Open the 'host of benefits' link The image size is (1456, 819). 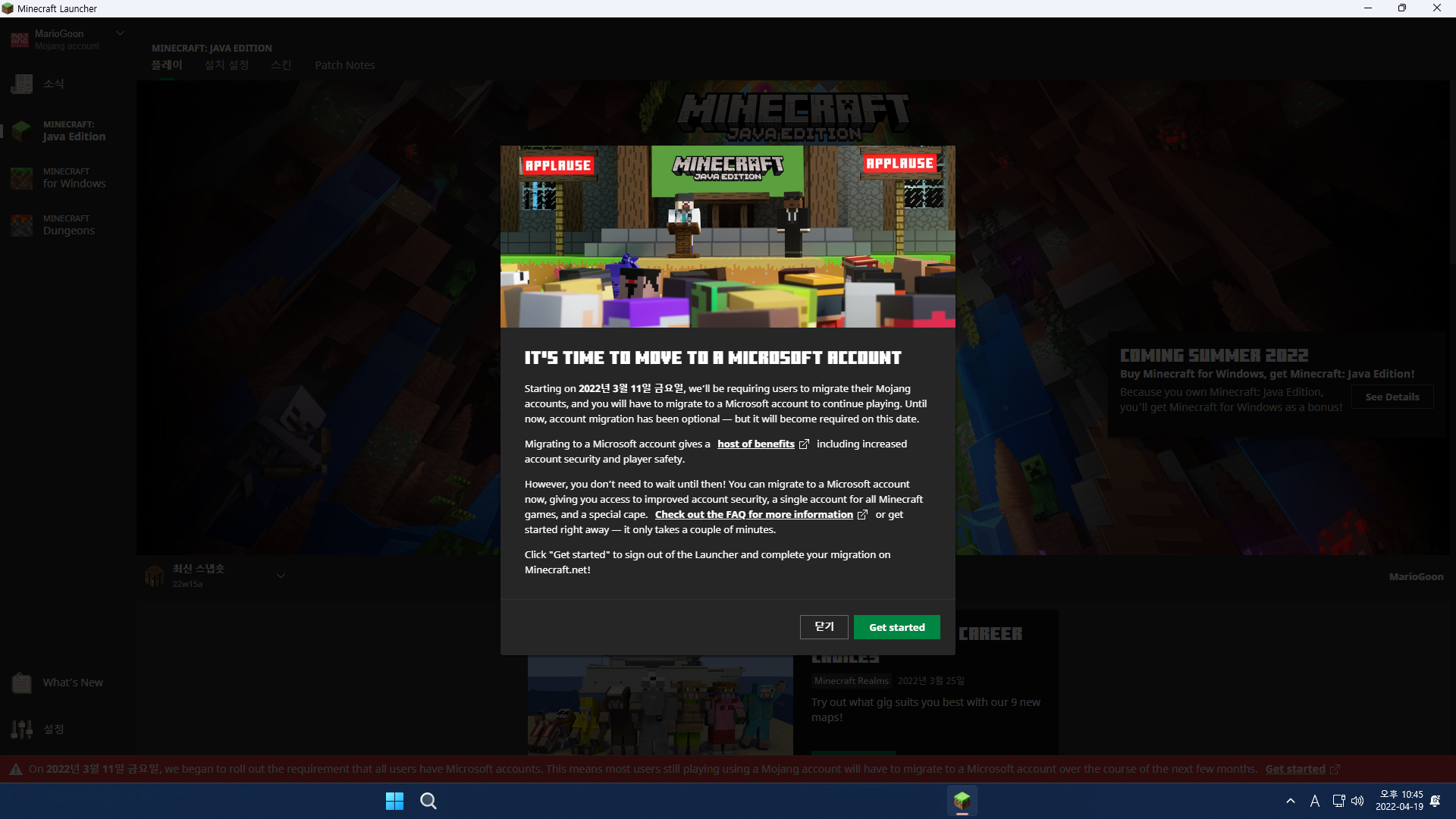tap(755, 444)
